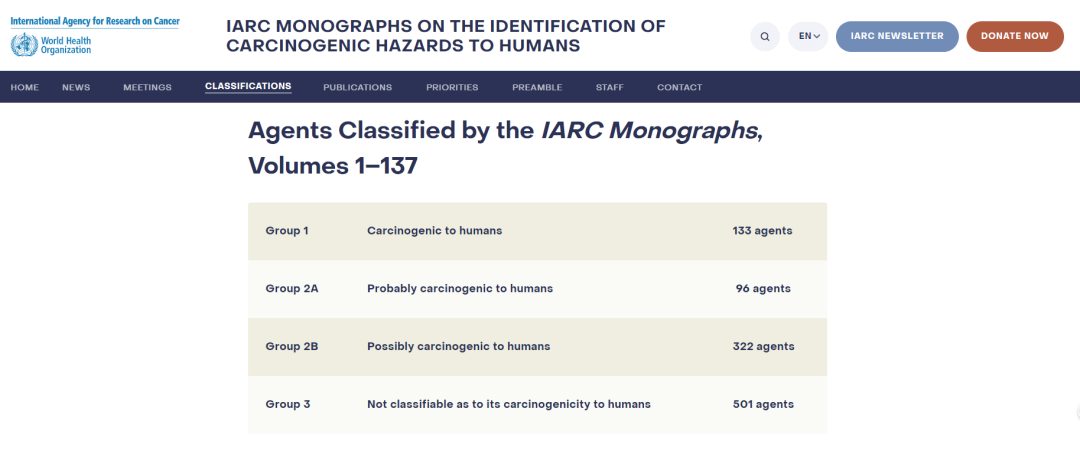Select the Group 1 carcinogenic row
Image resolution: width=1080 pixels, height=451 pixels.
coord(537,231)
